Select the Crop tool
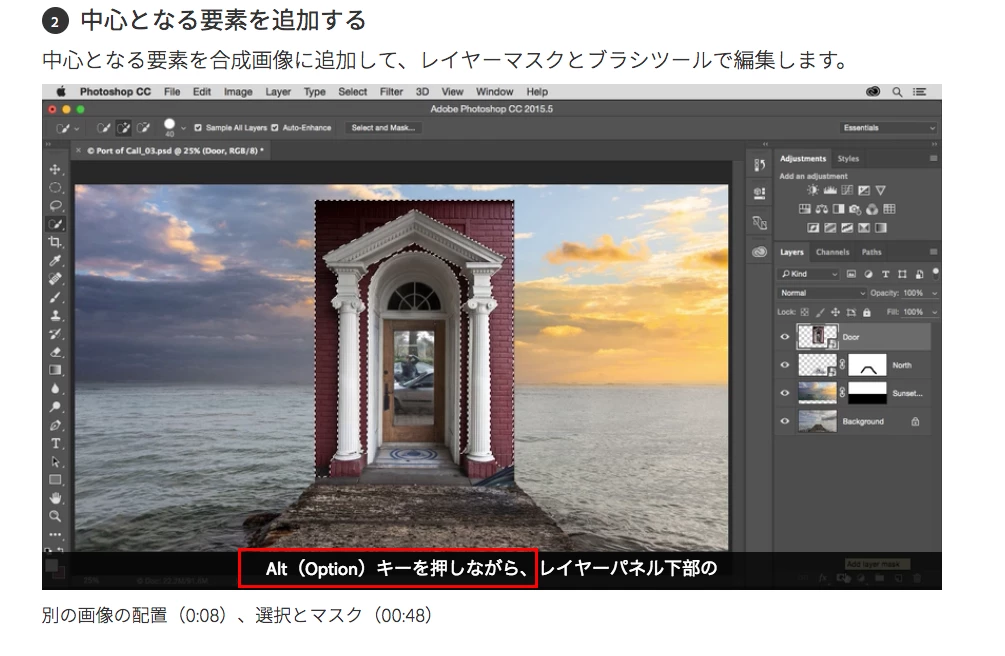This screenshot has width=1005, height=656. click(56, 242)
